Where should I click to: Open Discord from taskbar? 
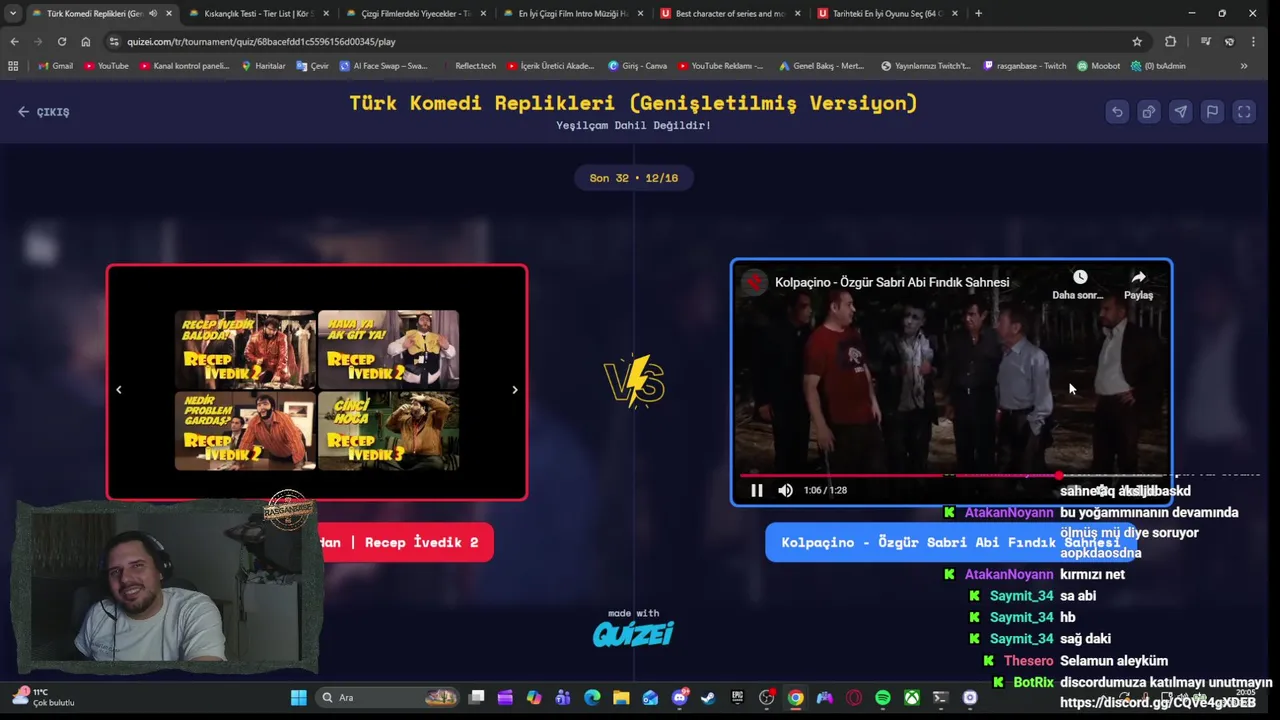click(679, 698)
